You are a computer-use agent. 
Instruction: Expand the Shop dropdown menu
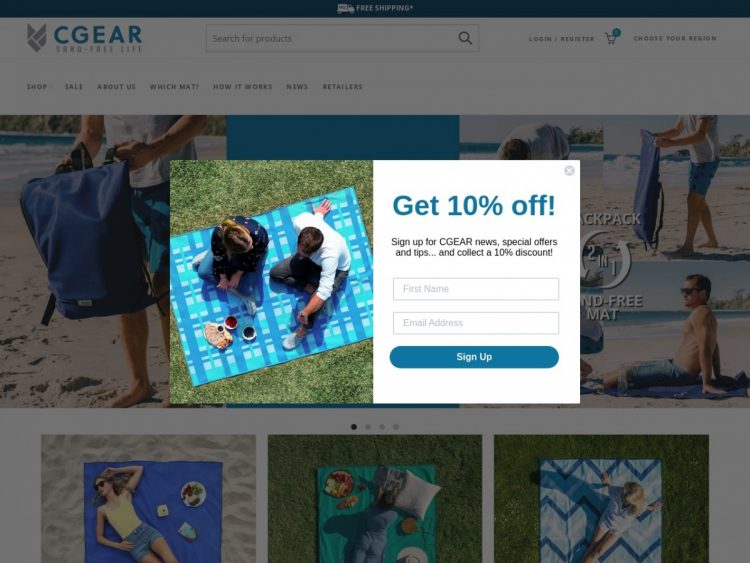click(39, 87)
